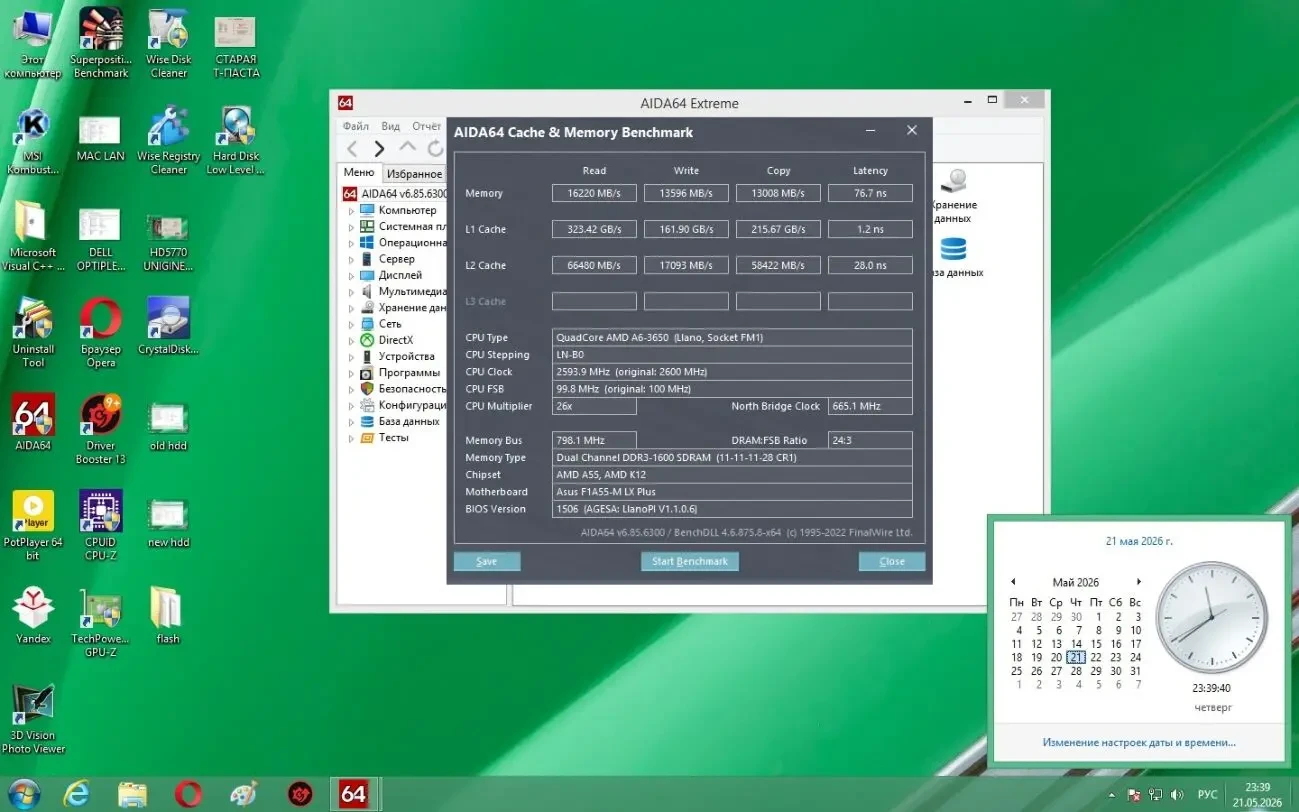This screenshot has height=812, width=1299.
Task: Select the Wise Registry Cleaner icon
Action: tap(168, 140)
